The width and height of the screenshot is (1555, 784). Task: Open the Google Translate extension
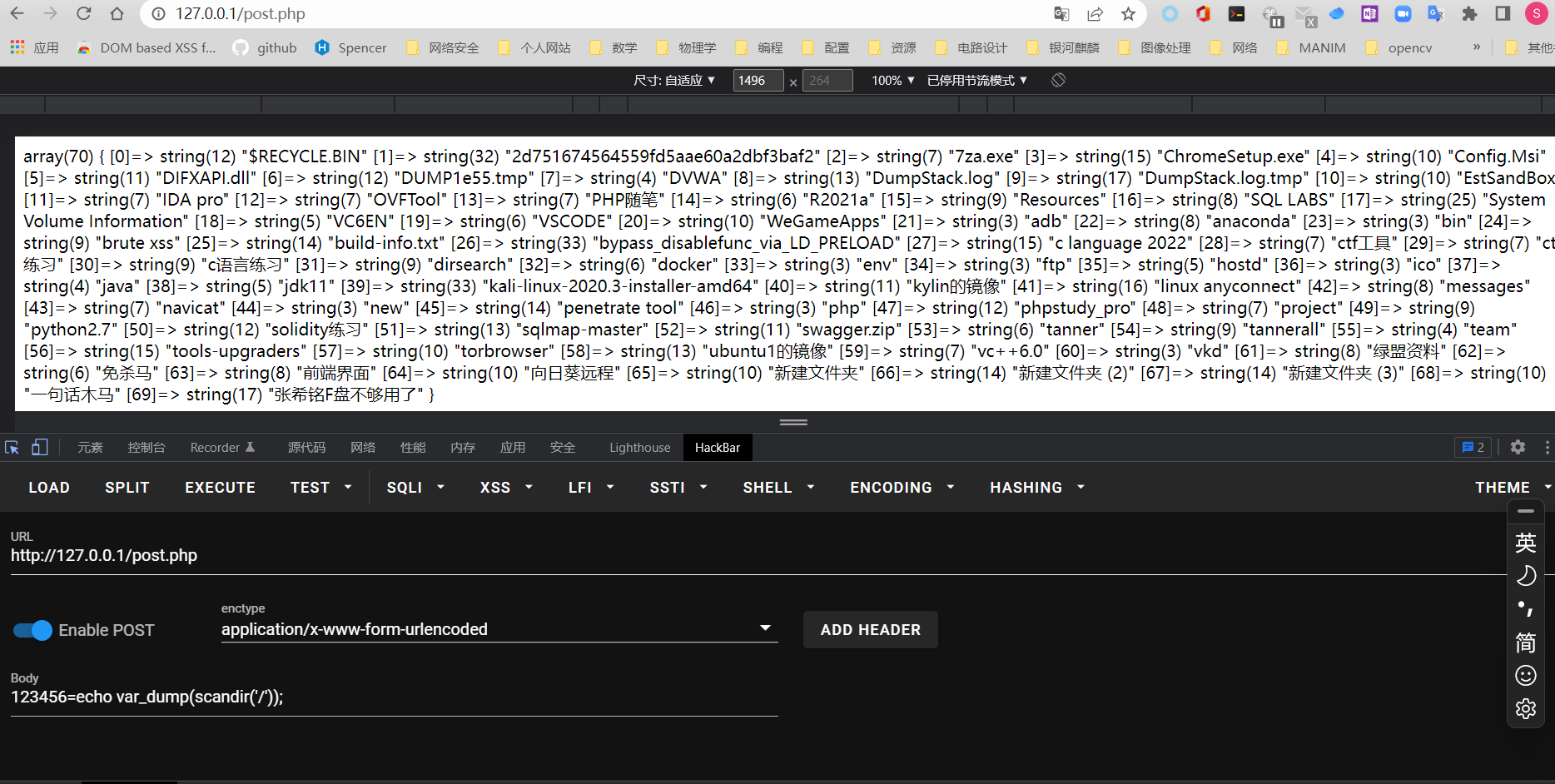pyautogui.click(x=1436, y=13)
